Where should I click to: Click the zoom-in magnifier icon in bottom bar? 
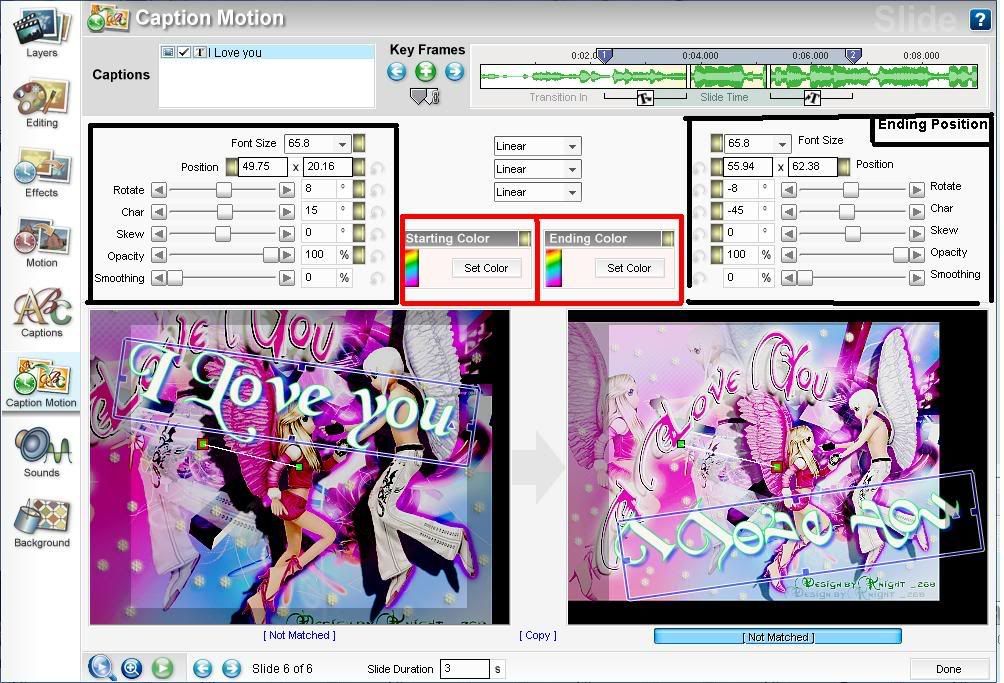tap(132, 668)
